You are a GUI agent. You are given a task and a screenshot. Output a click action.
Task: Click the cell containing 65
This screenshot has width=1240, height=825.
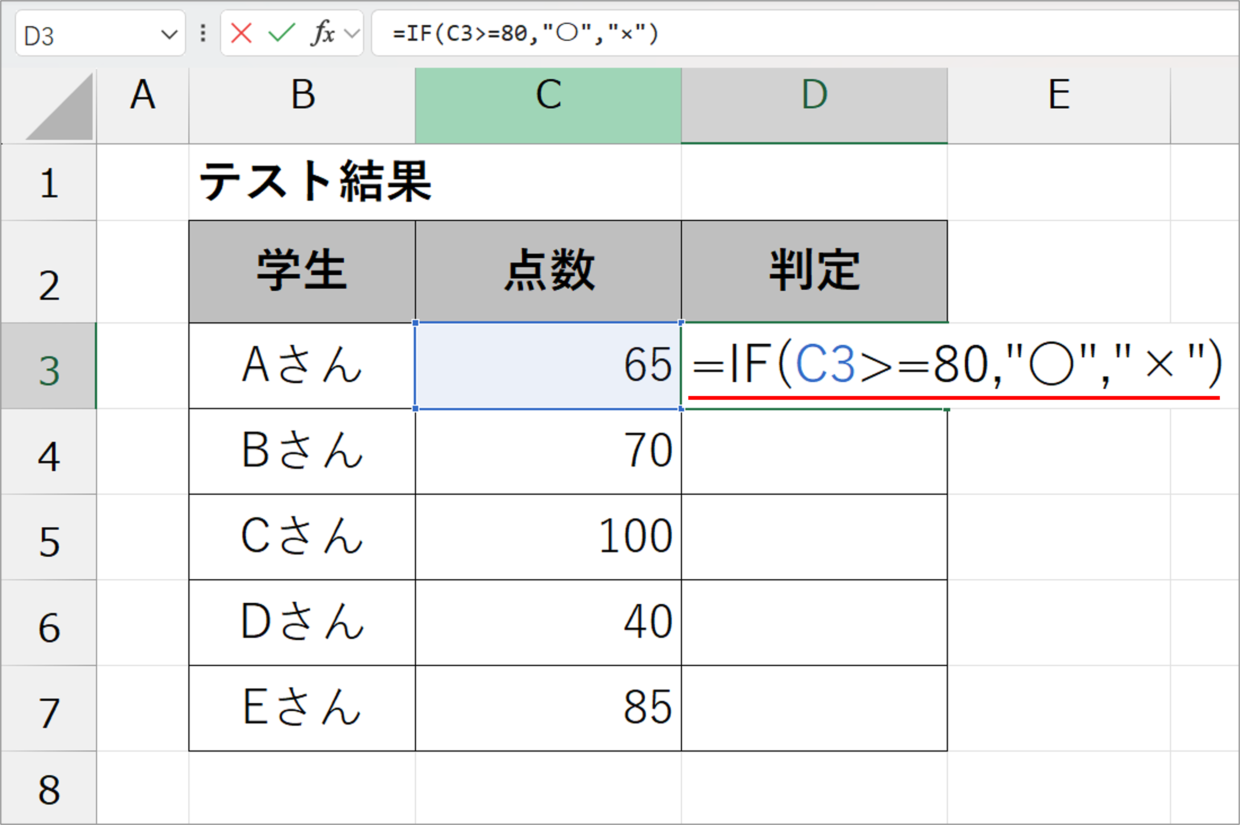pos(548,366)
